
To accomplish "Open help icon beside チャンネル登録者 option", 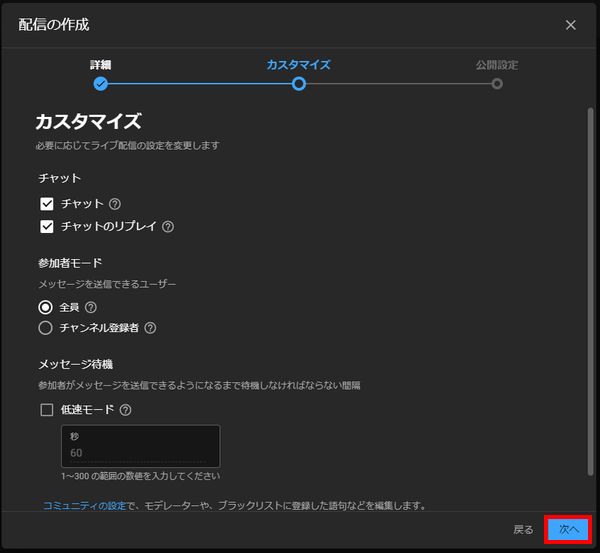I will click(150, 328).
